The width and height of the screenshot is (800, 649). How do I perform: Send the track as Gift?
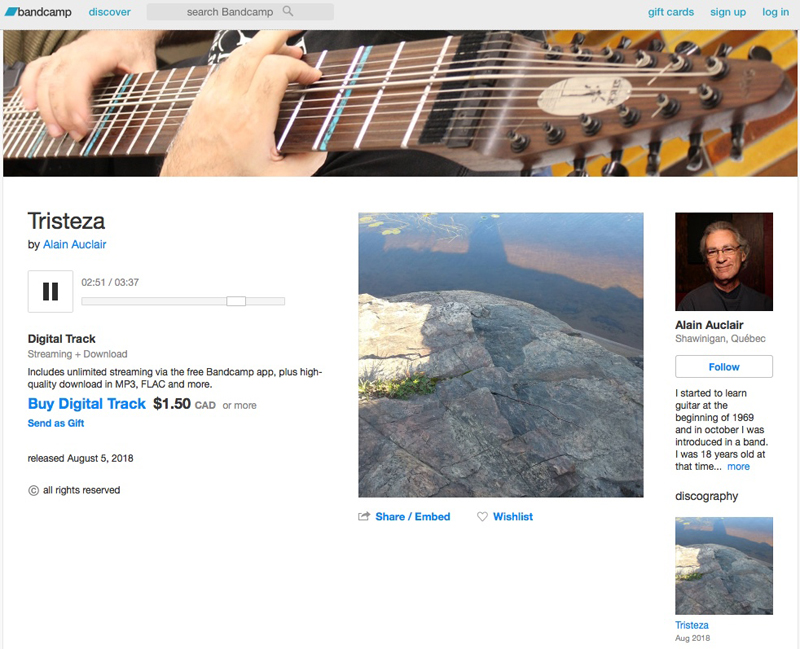coord(56,423)
